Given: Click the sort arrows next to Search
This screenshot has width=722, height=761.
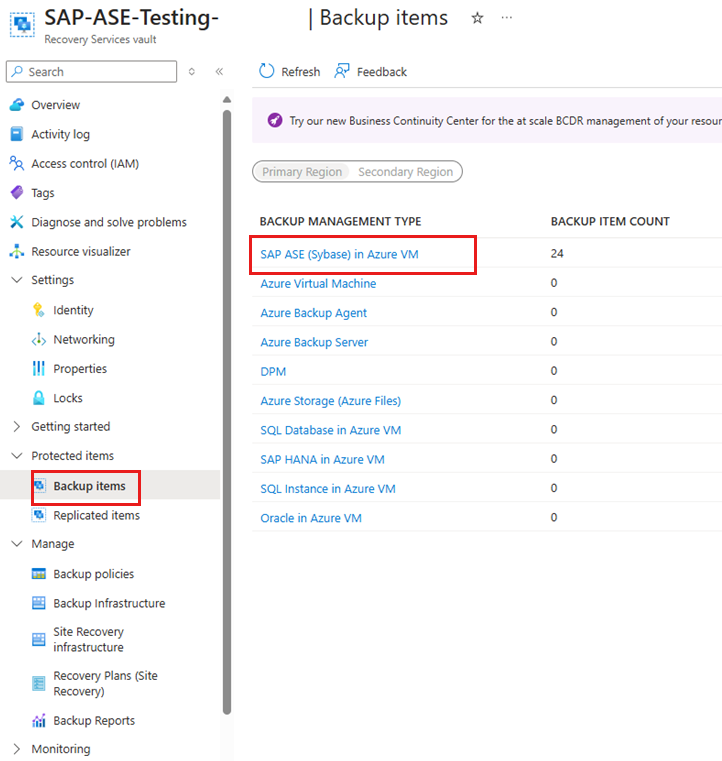Looking at the screenshot, I should coord(192,72).
